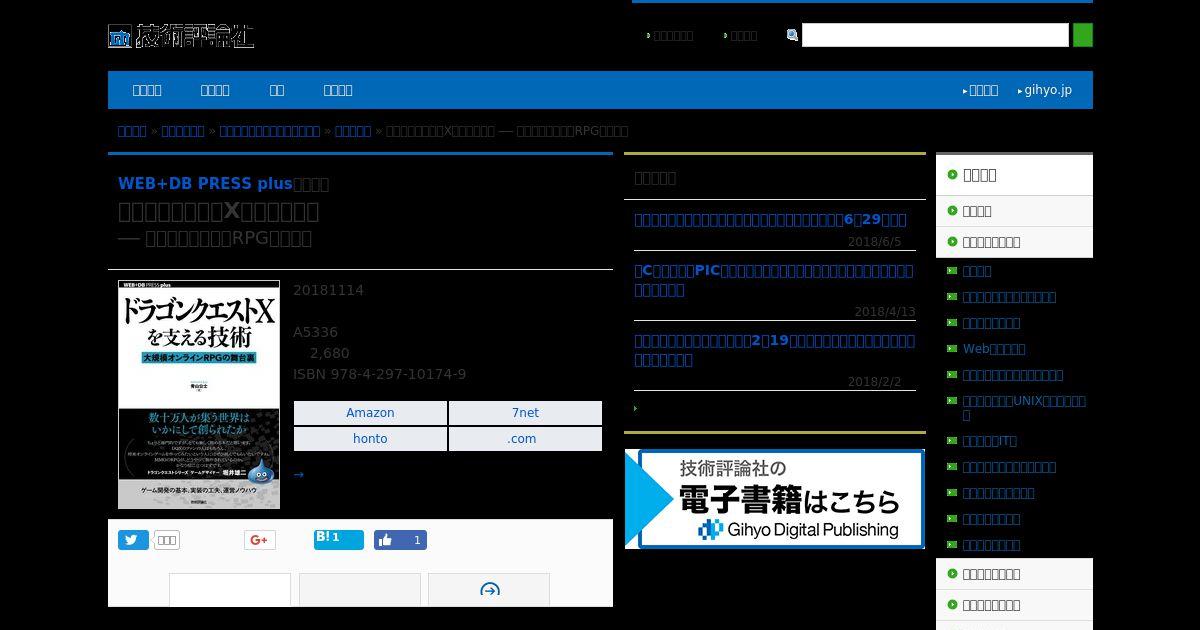Click the magnifier icon beside the search box
Screen dimensions: 1200x630
[x=792, y=36]
